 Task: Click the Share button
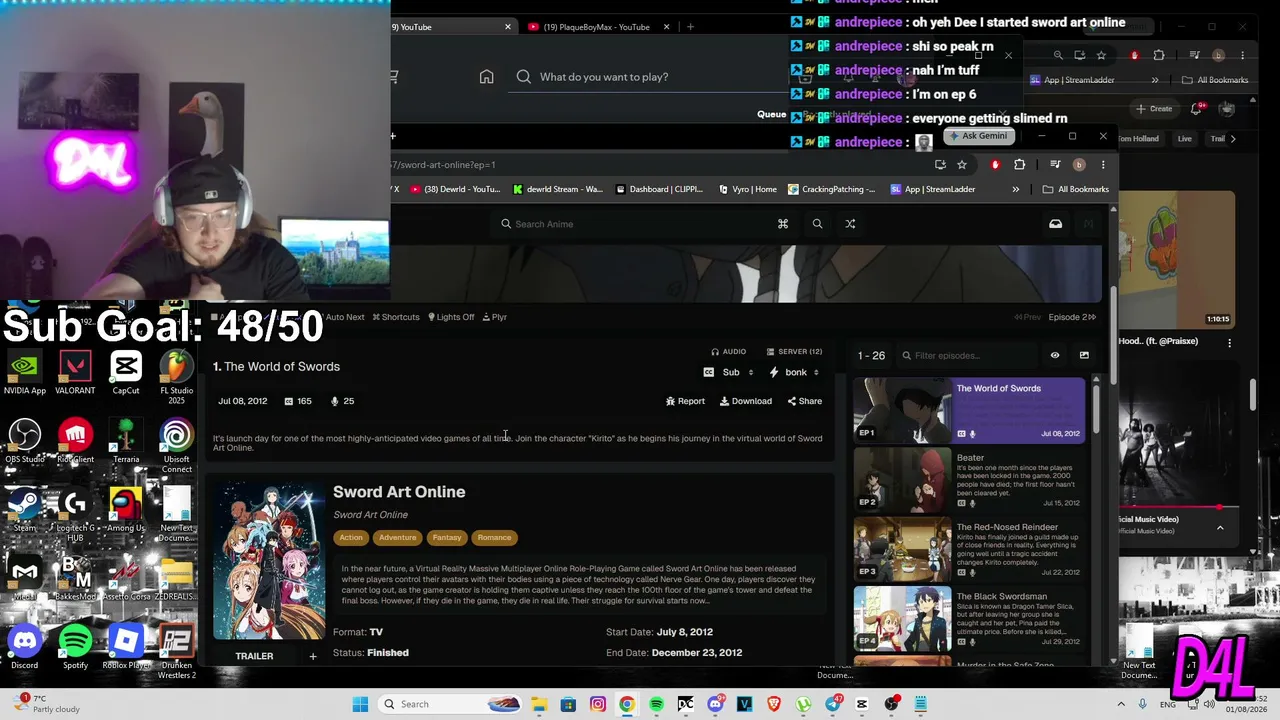tap(804, 401)
